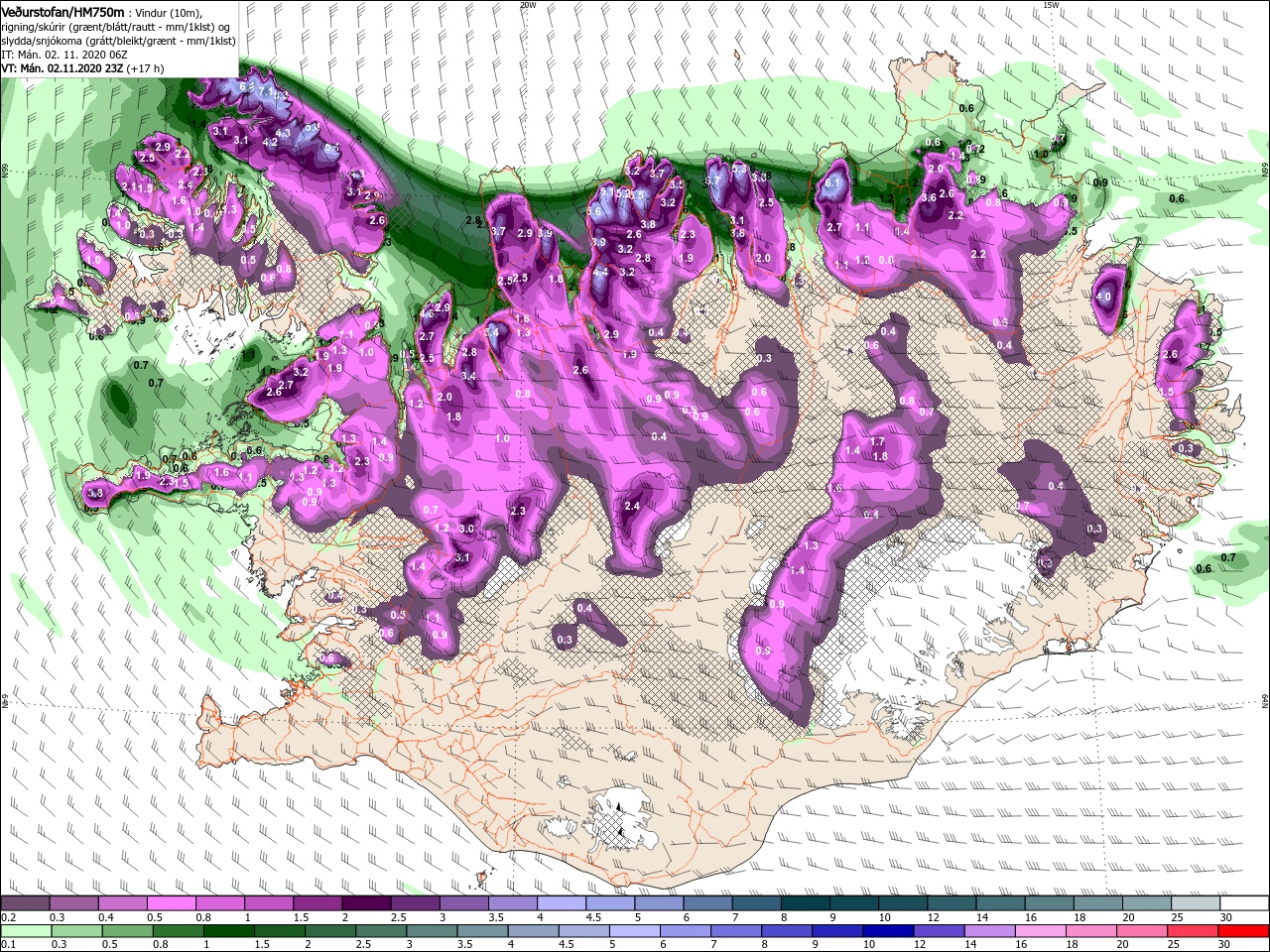This screenshot has height=952, width=1270.
Task: Pick the bright red rain legend swatch
Action: pos(1245,931)
